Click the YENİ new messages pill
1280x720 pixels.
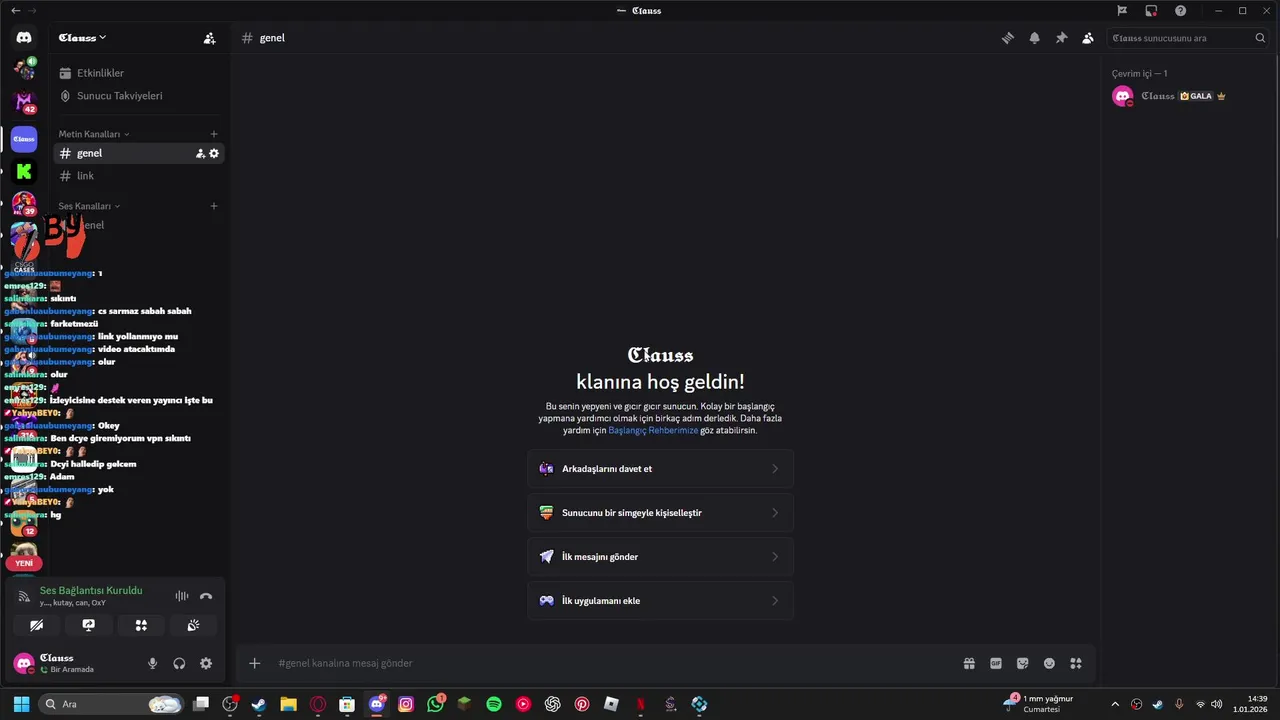click(24, 563)
